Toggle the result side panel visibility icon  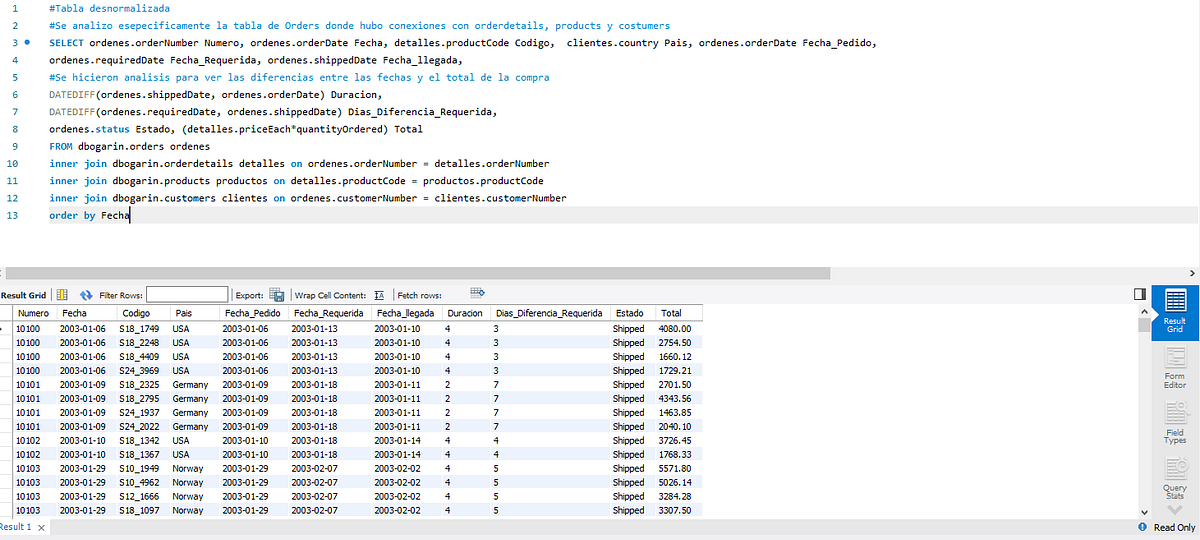(x=1140, y=294)
